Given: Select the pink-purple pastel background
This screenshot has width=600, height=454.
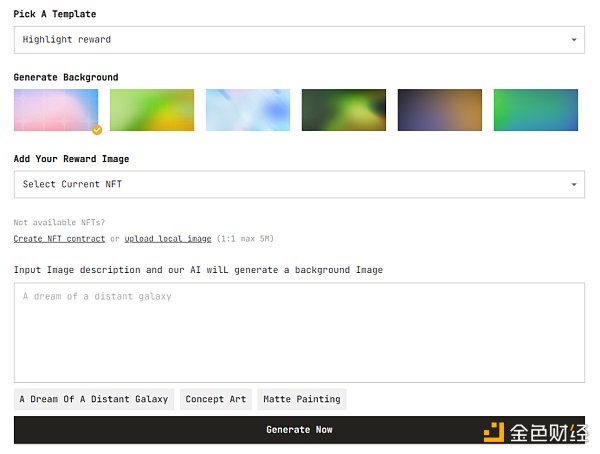Looking at the screenshot, I should (x=56, y=110).
